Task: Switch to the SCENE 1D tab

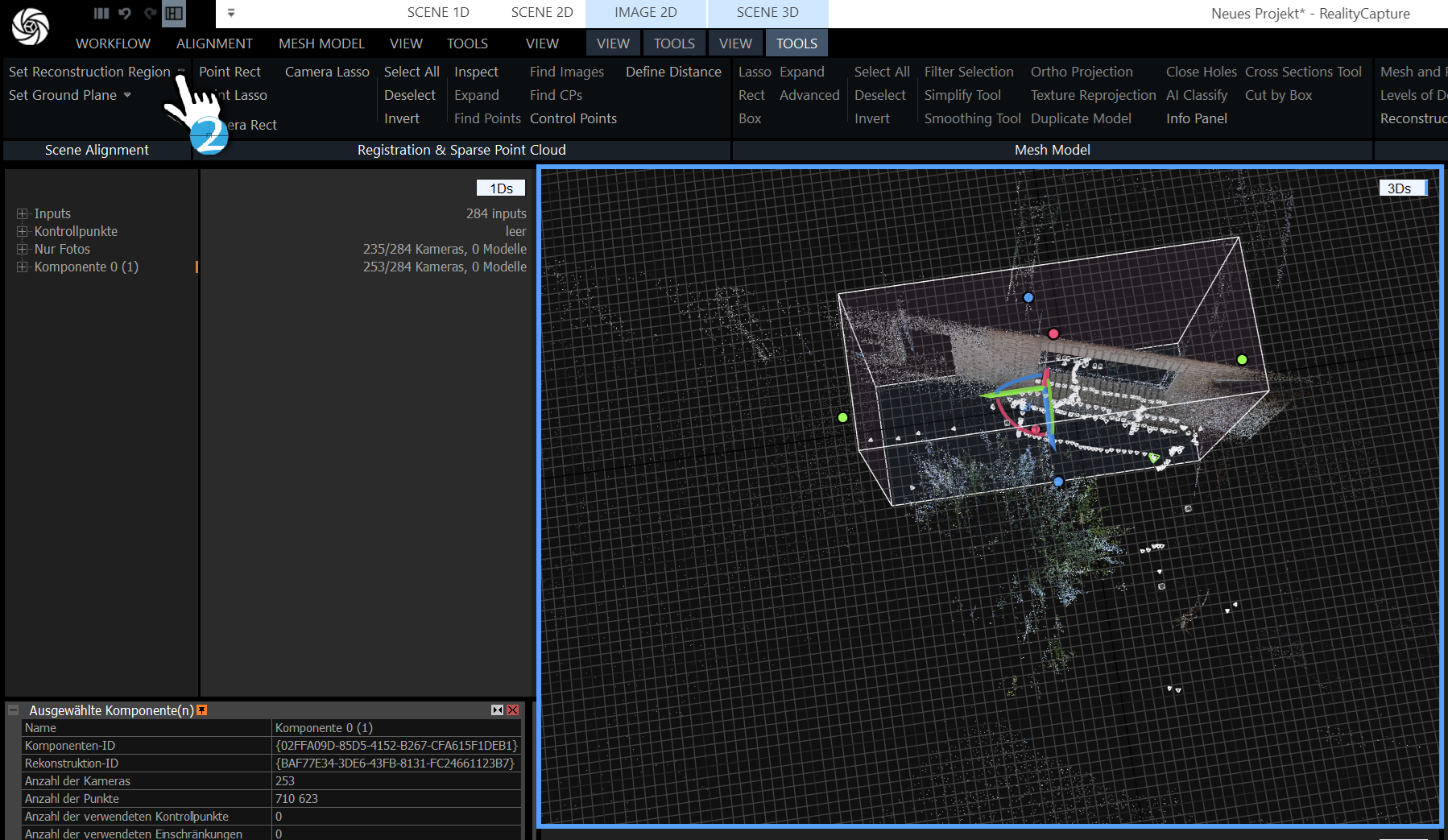Action: [x=438, y=13]
